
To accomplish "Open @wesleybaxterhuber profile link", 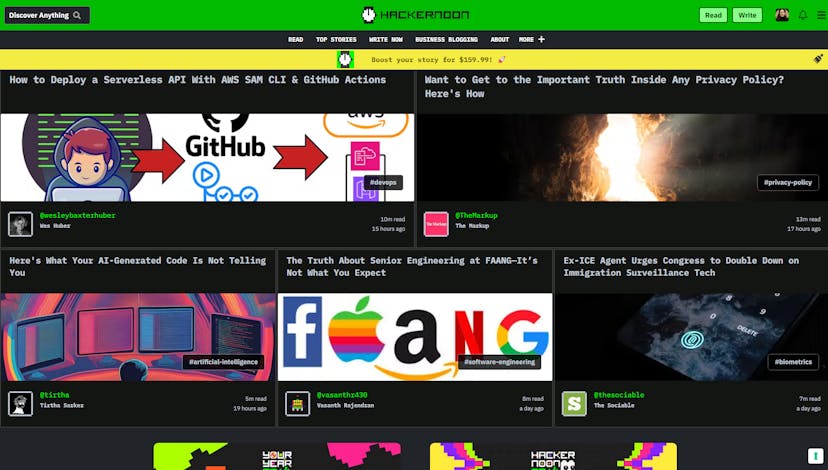I will point(78,215).
